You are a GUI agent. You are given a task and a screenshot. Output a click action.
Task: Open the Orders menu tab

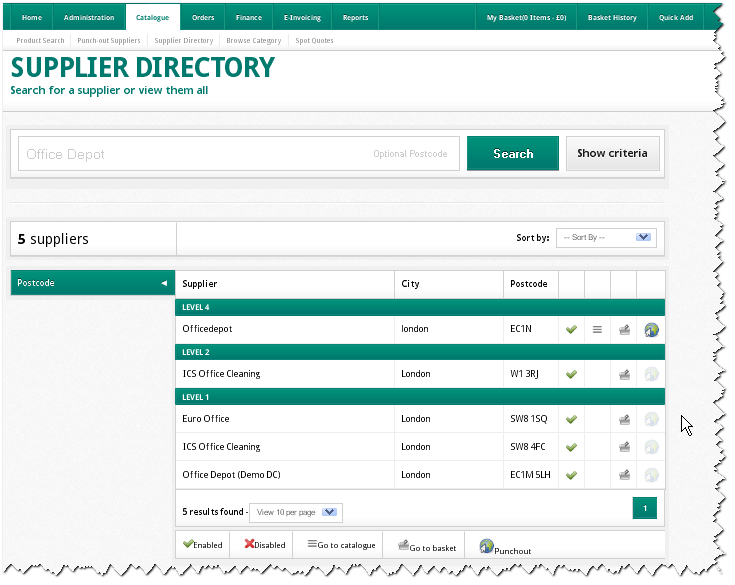click(203, 17)
